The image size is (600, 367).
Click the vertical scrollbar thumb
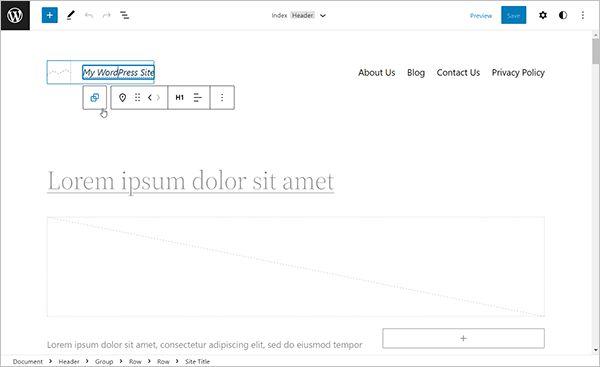(x=596, y=51)
